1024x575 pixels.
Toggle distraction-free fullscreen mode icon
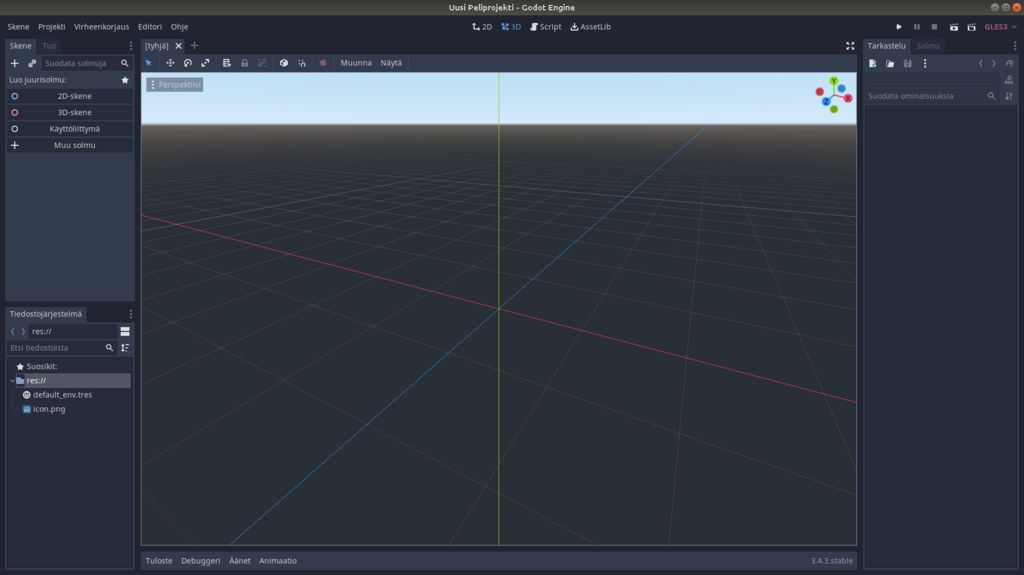[850, 46]
